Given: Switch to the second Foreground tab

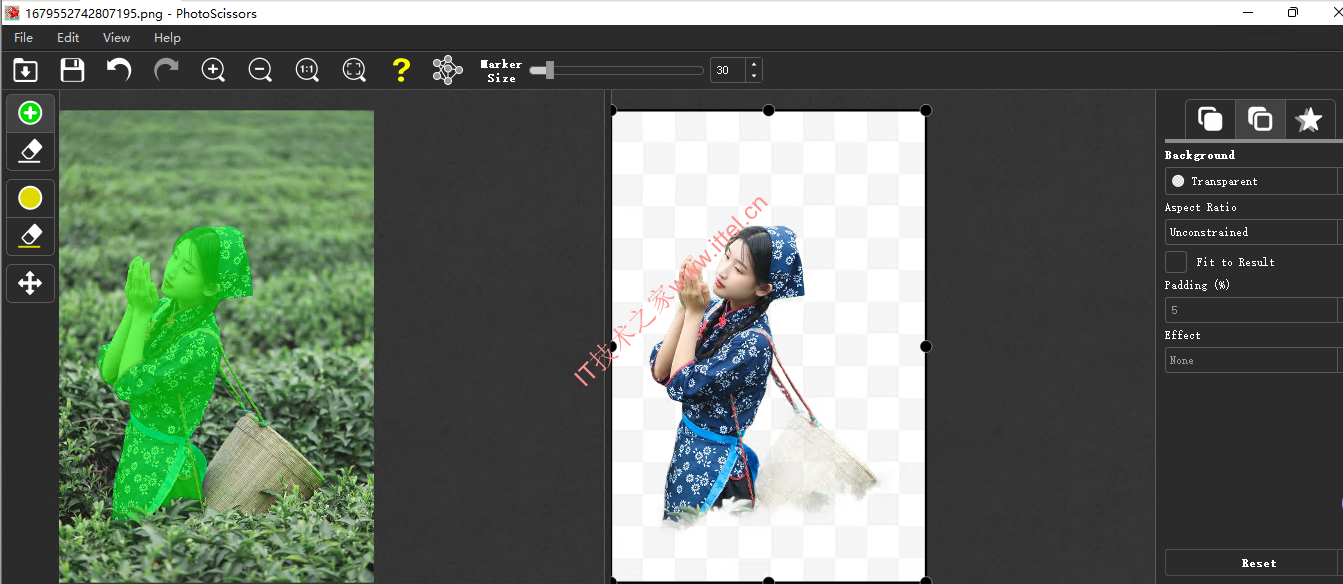Looking at the screenshot, I should coord(1260,120).
